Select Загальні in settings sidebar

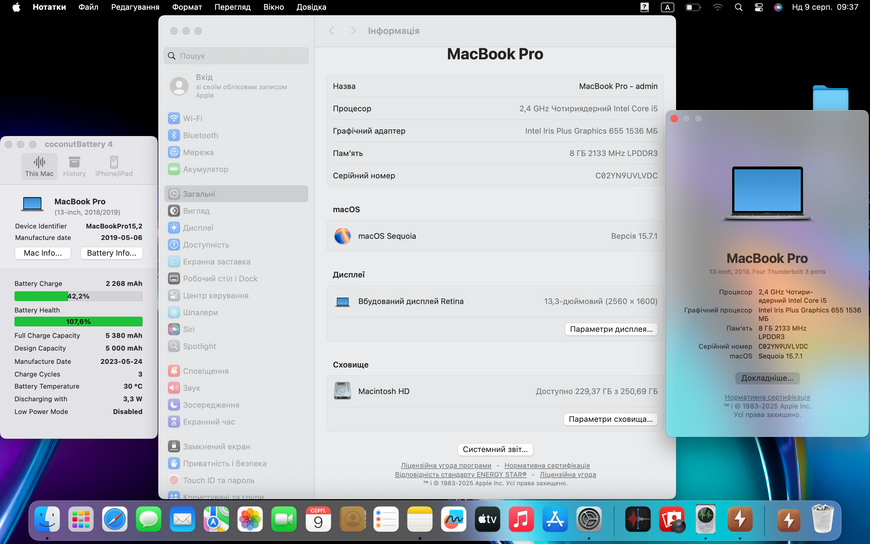[x=236, y=194]
